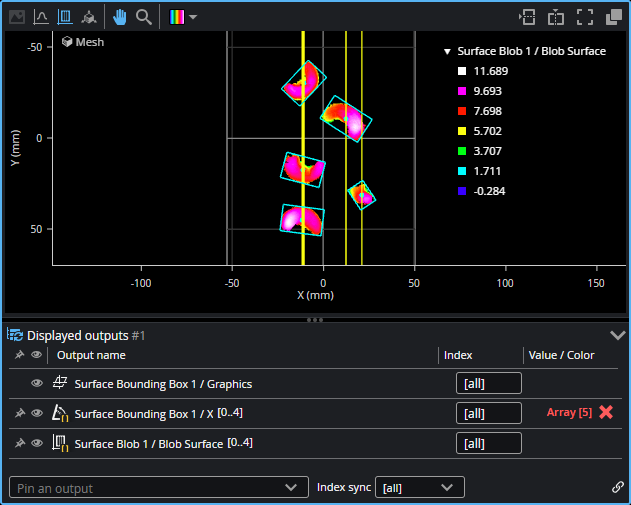Image resolution: width=631 pixels, height=505 pixels.
Task: Collapse the Surface Blob 1 legend
Action: click(x=446, y=51)
